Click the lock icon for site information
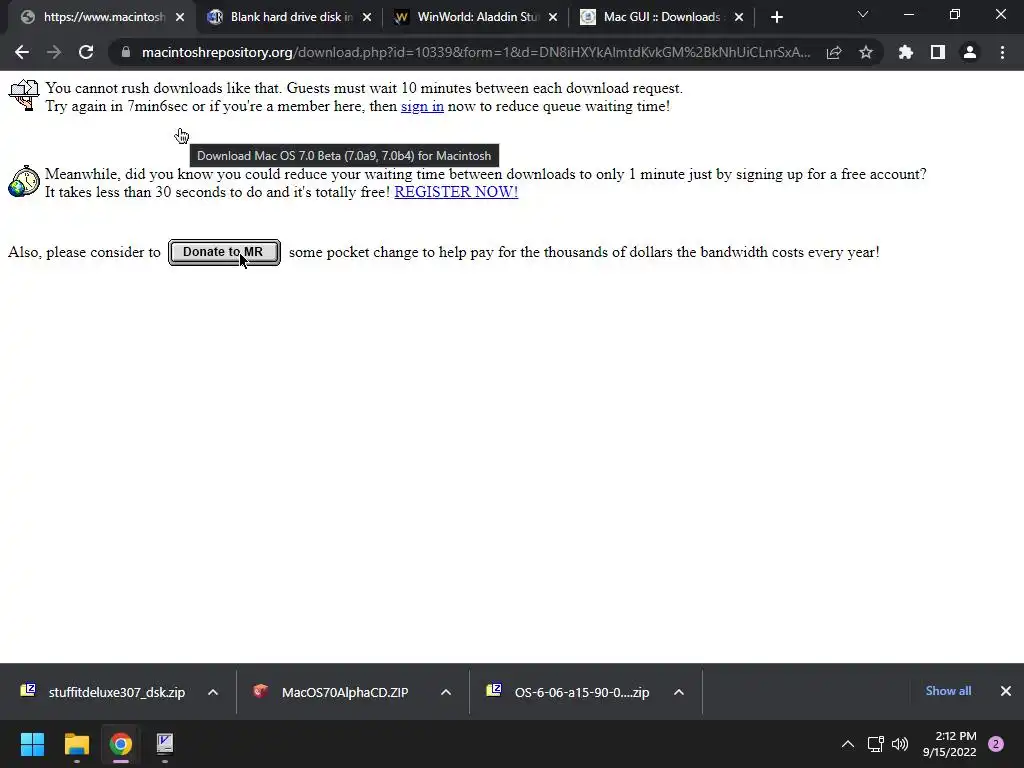The width and height of the screenshot is (1024, 768). point(125,52)
